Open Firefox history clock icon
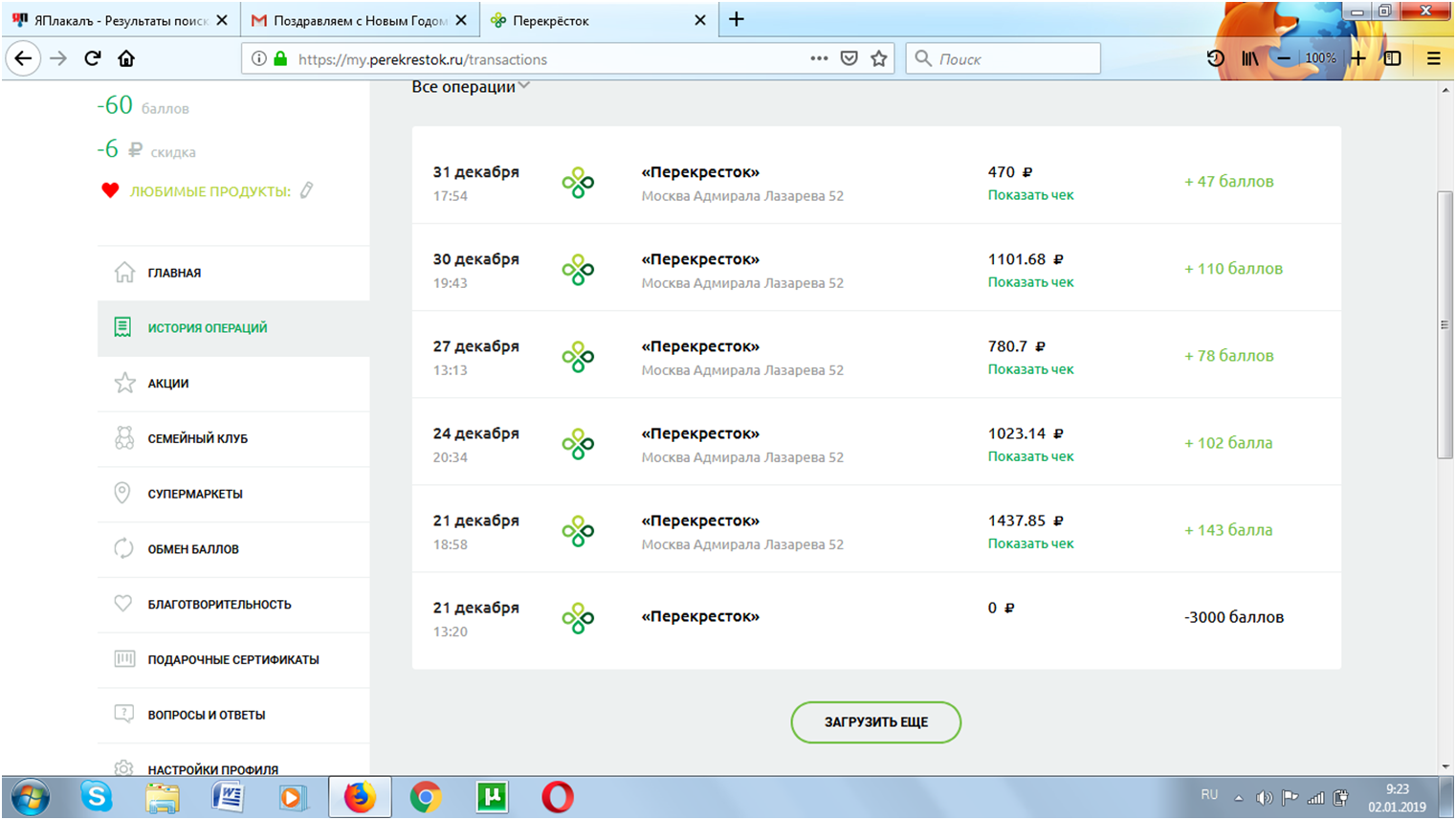 coord(1216,58)
